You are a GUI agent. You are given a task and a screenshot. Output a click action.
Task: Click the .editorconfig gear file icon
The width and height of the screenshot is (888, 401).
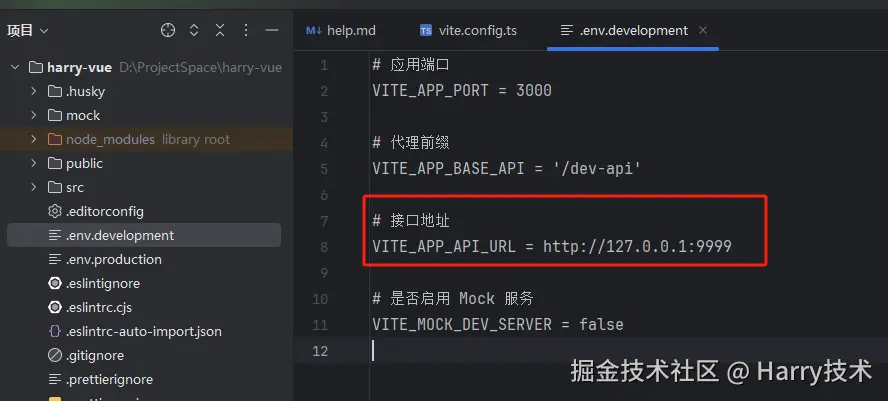point(54,211)
